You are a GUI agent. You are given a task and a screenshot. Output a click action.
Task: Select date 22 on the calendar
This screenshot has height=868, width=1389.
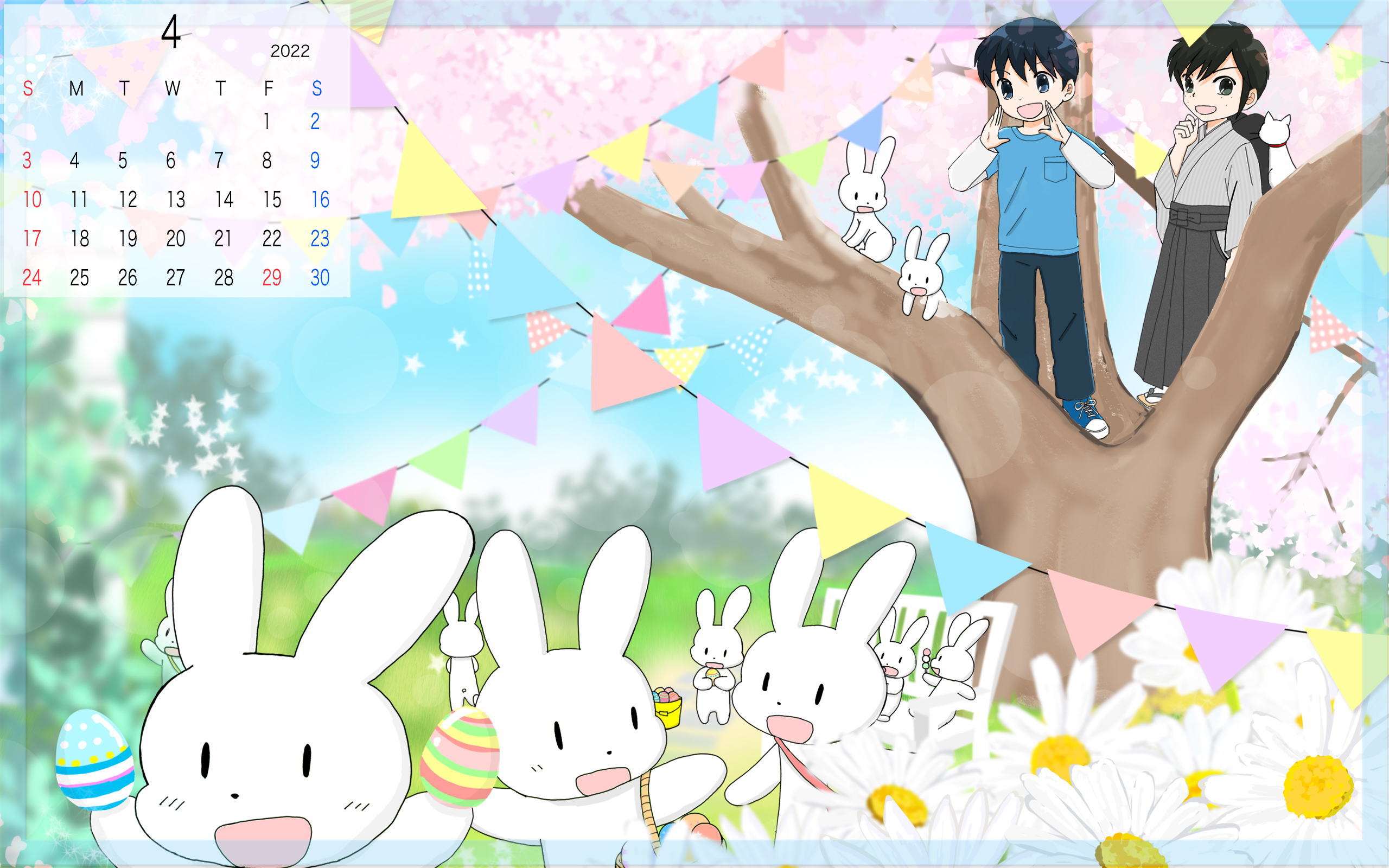coord(272,238)
